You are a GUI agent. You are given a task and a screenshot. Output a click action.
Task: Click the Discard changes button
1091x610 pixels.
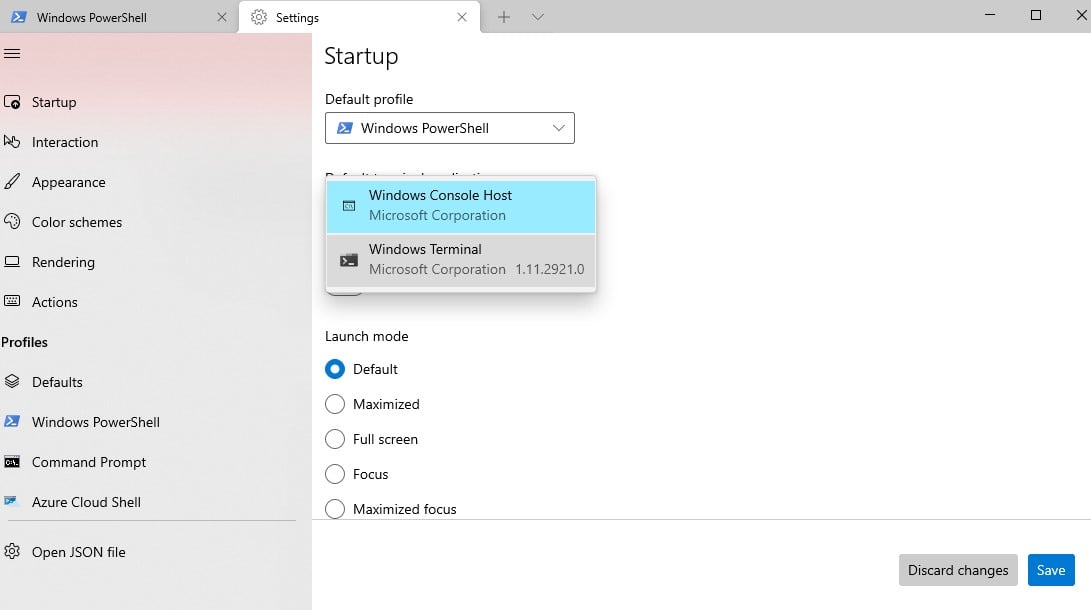click(957, 570)
